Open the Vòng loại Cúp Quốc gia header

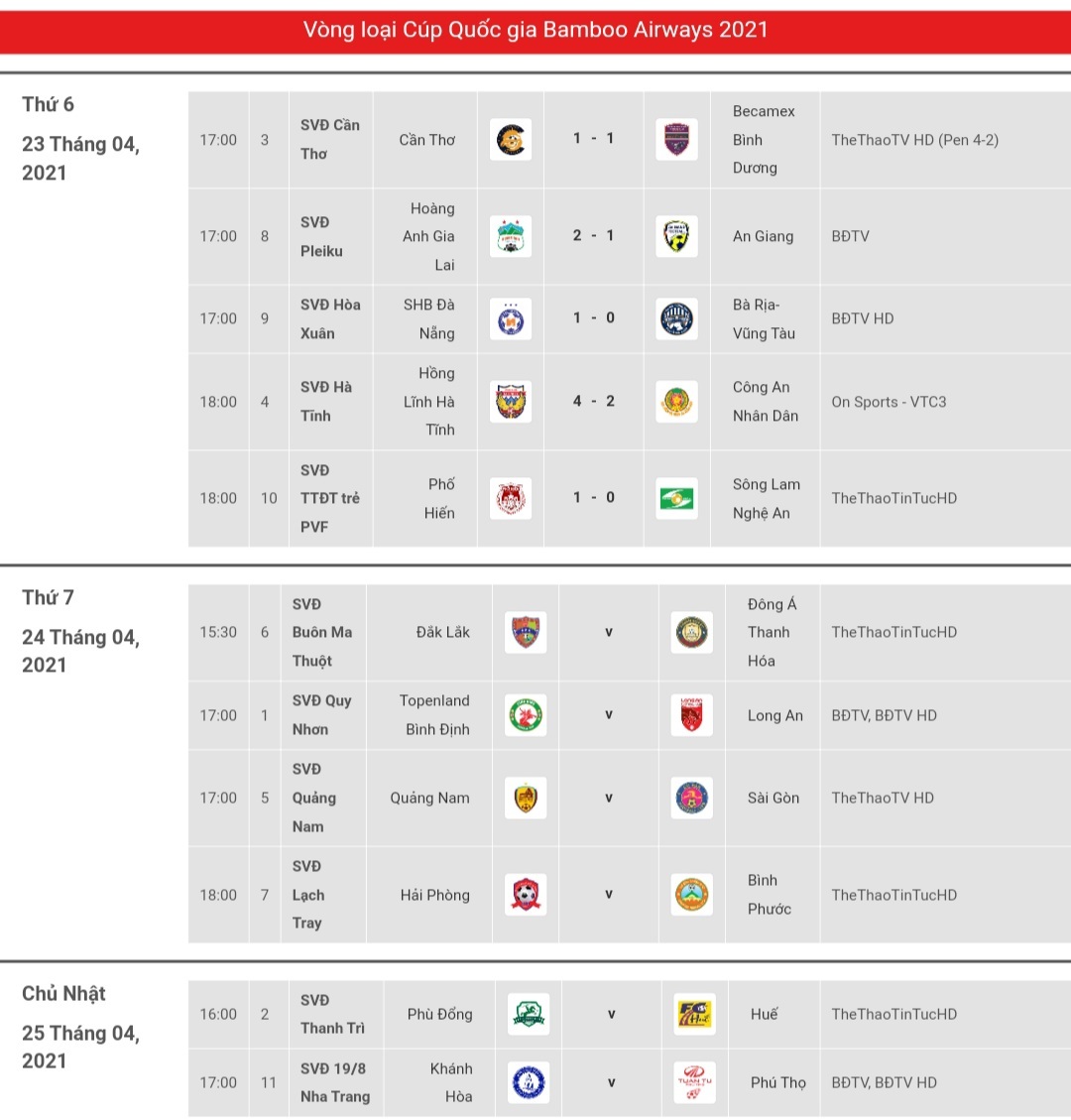[x=535, y=30]
